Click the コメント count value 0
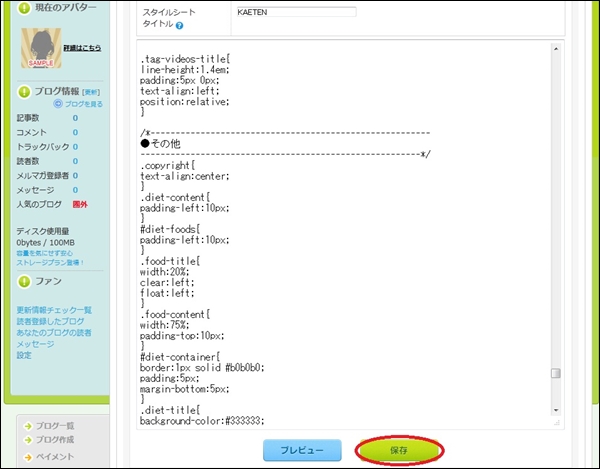Viewport: 600px width, 469px height. point(75,132)
